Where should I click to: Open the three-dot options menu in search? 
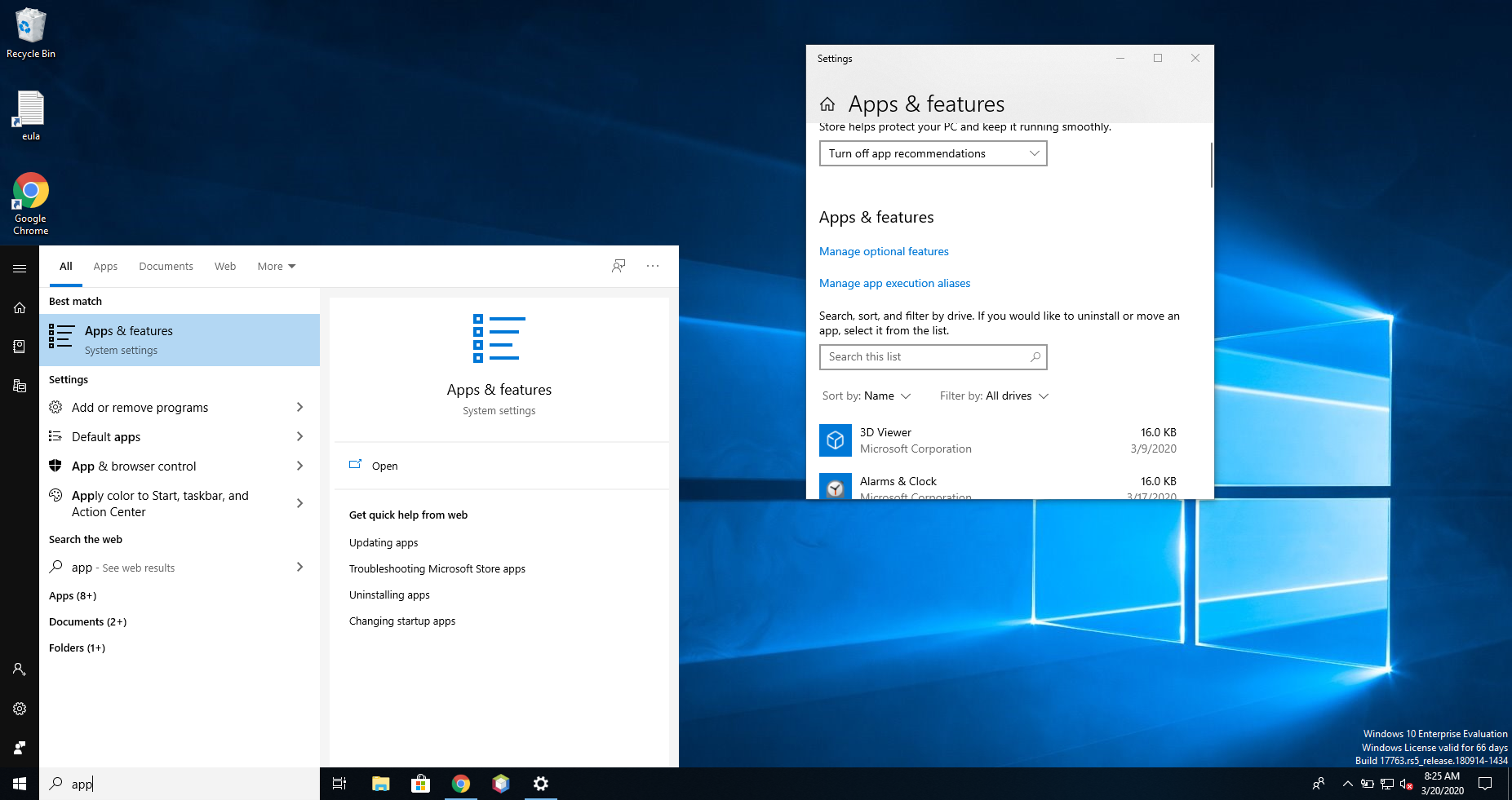[x=653, y=266]
